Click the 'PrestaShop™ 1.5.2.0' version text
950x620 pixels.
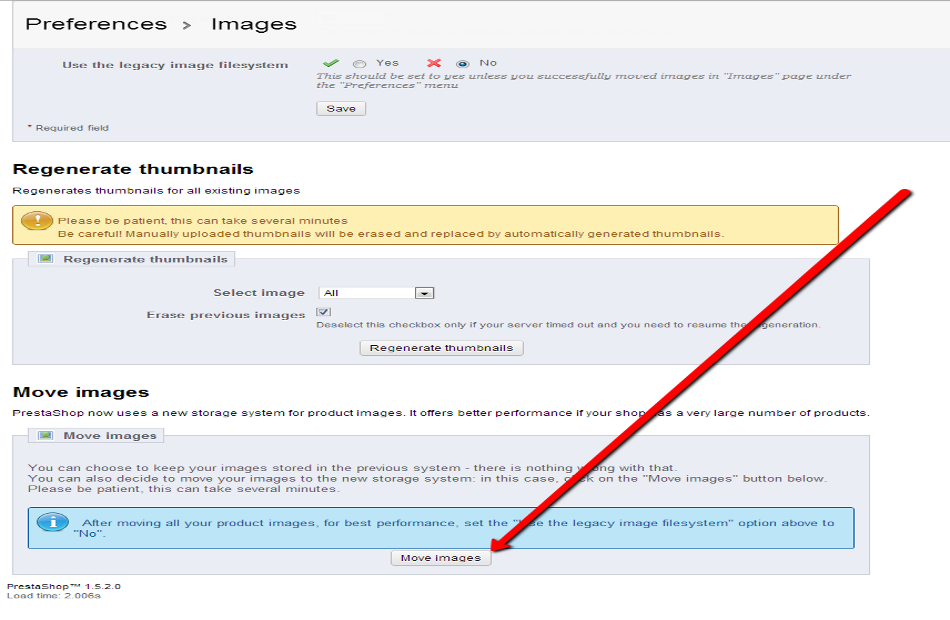click(64, 586)
